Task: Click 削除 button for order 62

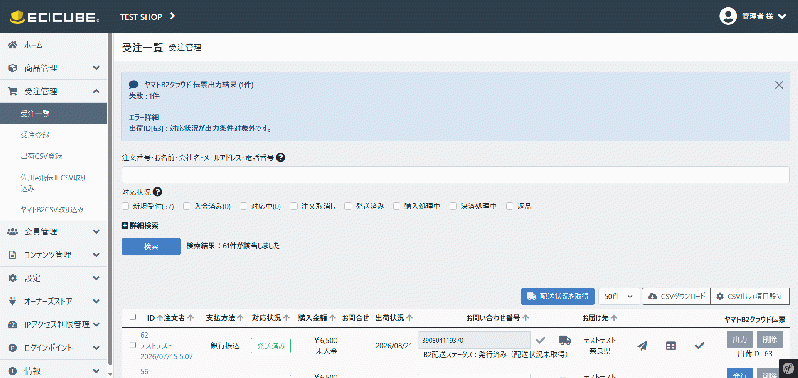Action: pyautogui.click(x=770, y=340)
